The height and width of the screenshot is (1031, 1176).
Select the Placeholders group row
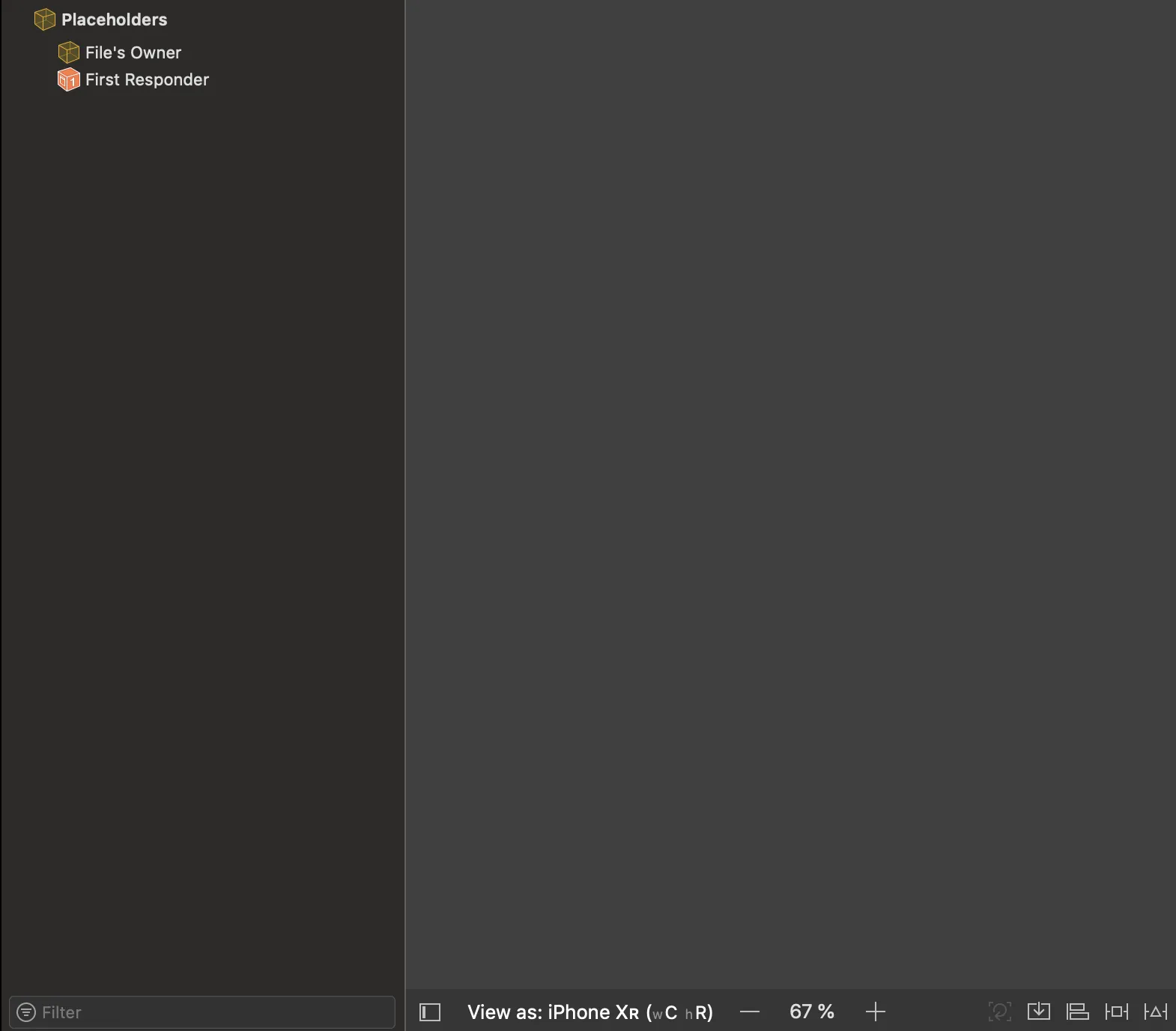[202, 19]
